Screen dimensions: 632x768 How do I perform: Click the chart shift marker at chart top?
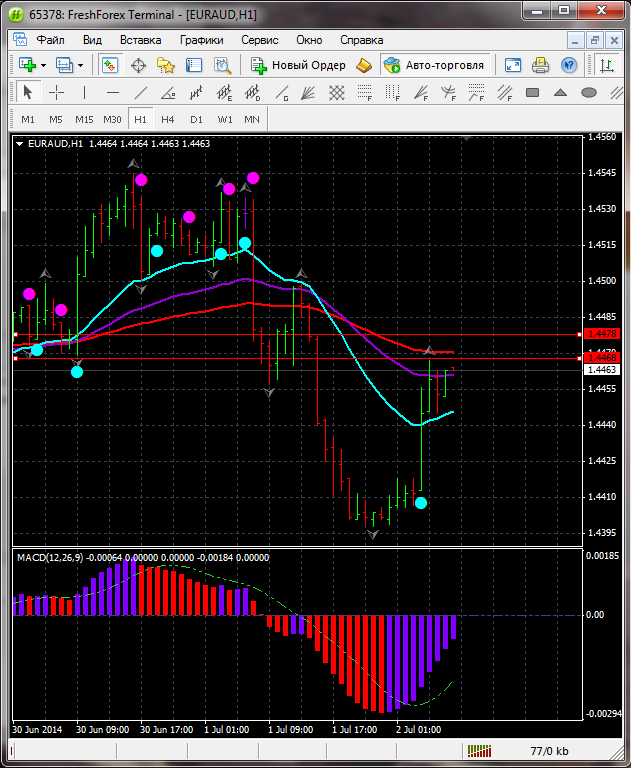[x=467, y=138]
